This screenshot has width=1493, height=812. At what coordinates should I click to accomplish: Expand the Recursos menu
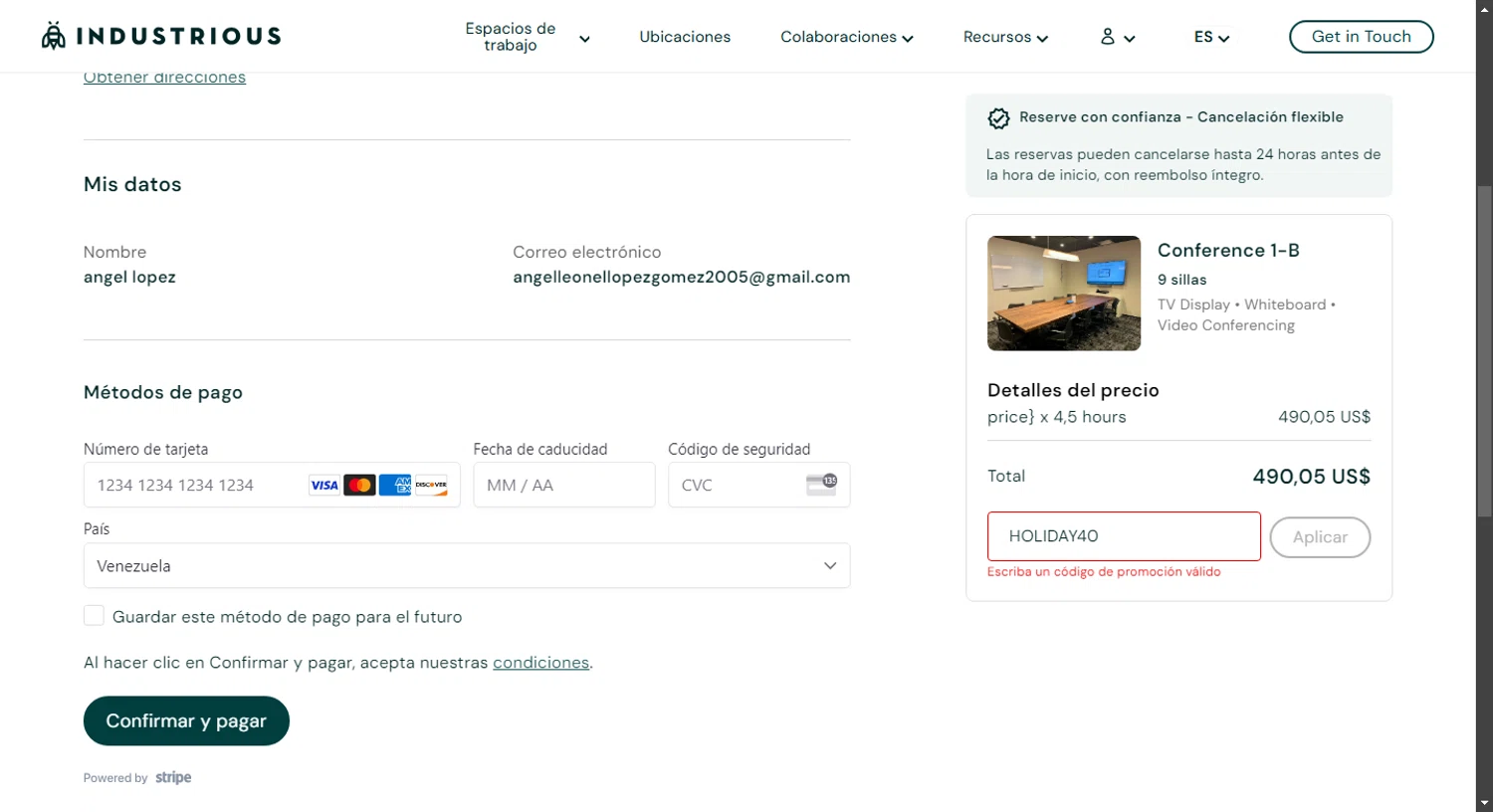(x=1005, y=37)
